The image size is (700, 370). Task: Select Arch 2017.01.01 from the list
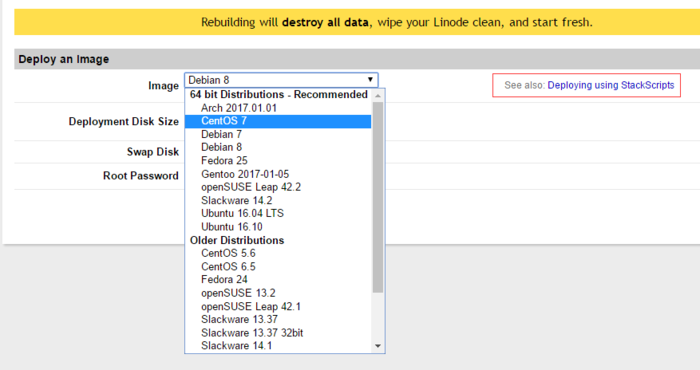coord(278,108)
